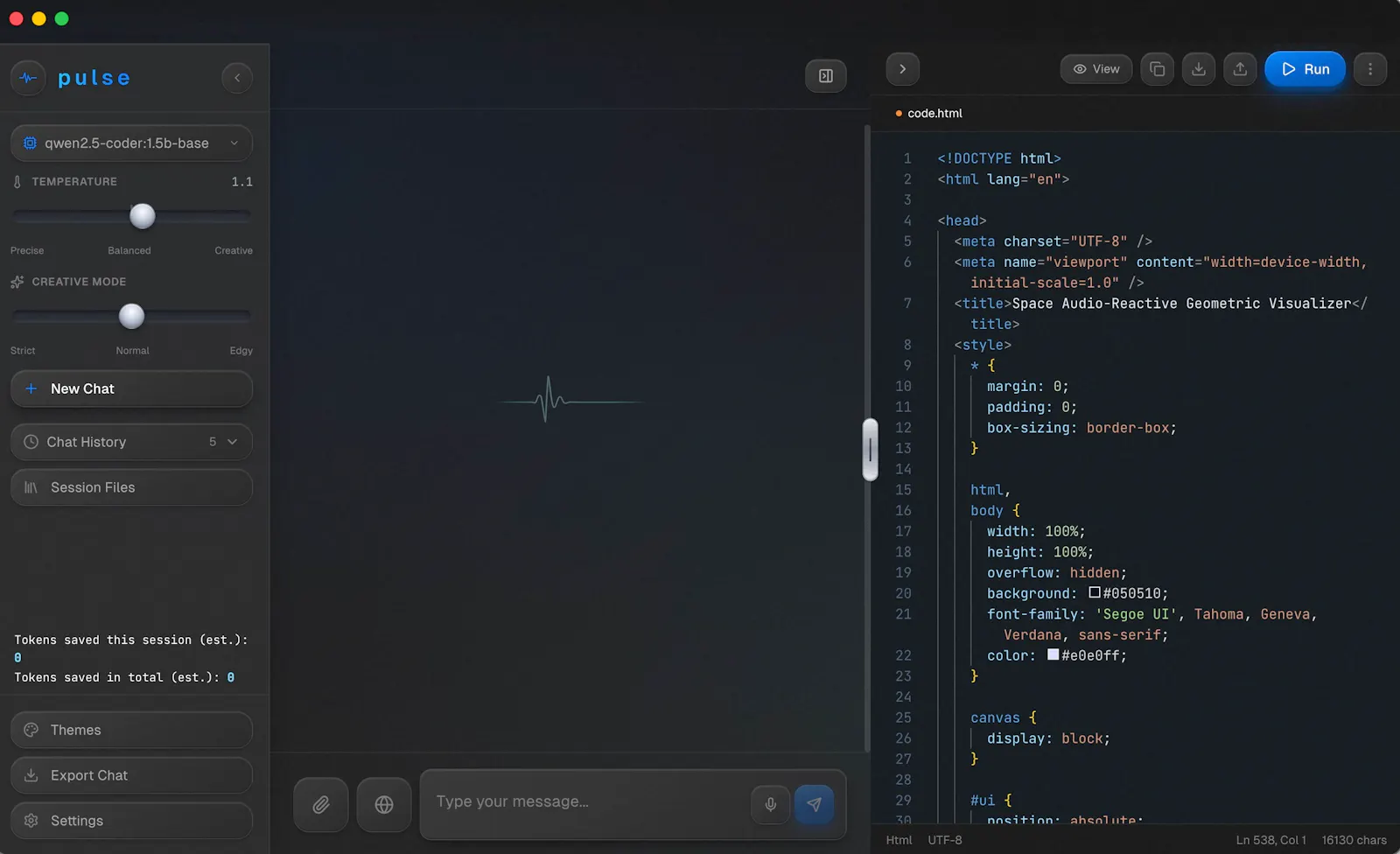
Task: Select the code.html tab
Action: (928, 113)
